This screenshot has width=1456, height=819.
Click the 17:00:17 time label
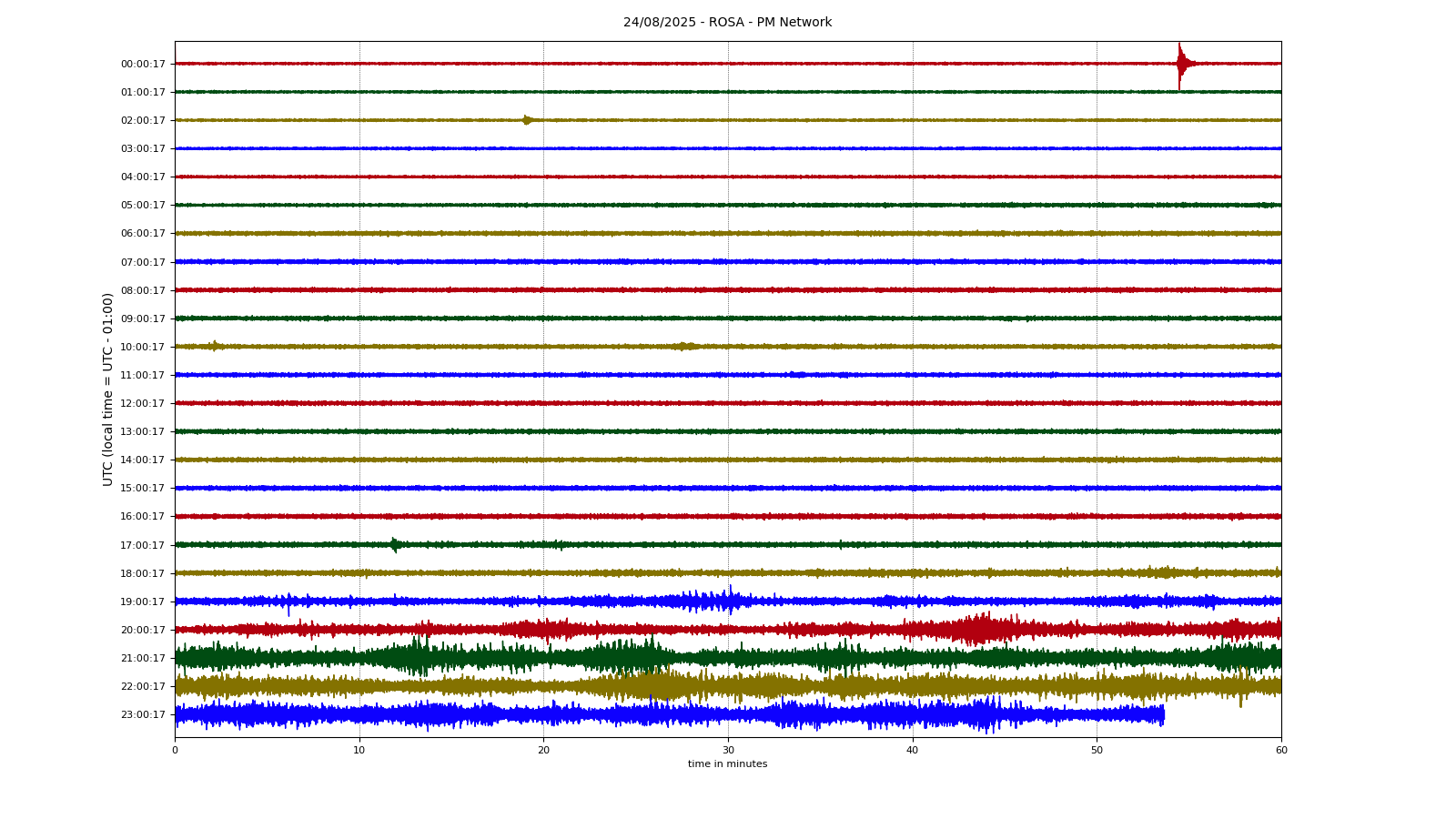coord(143,545)
